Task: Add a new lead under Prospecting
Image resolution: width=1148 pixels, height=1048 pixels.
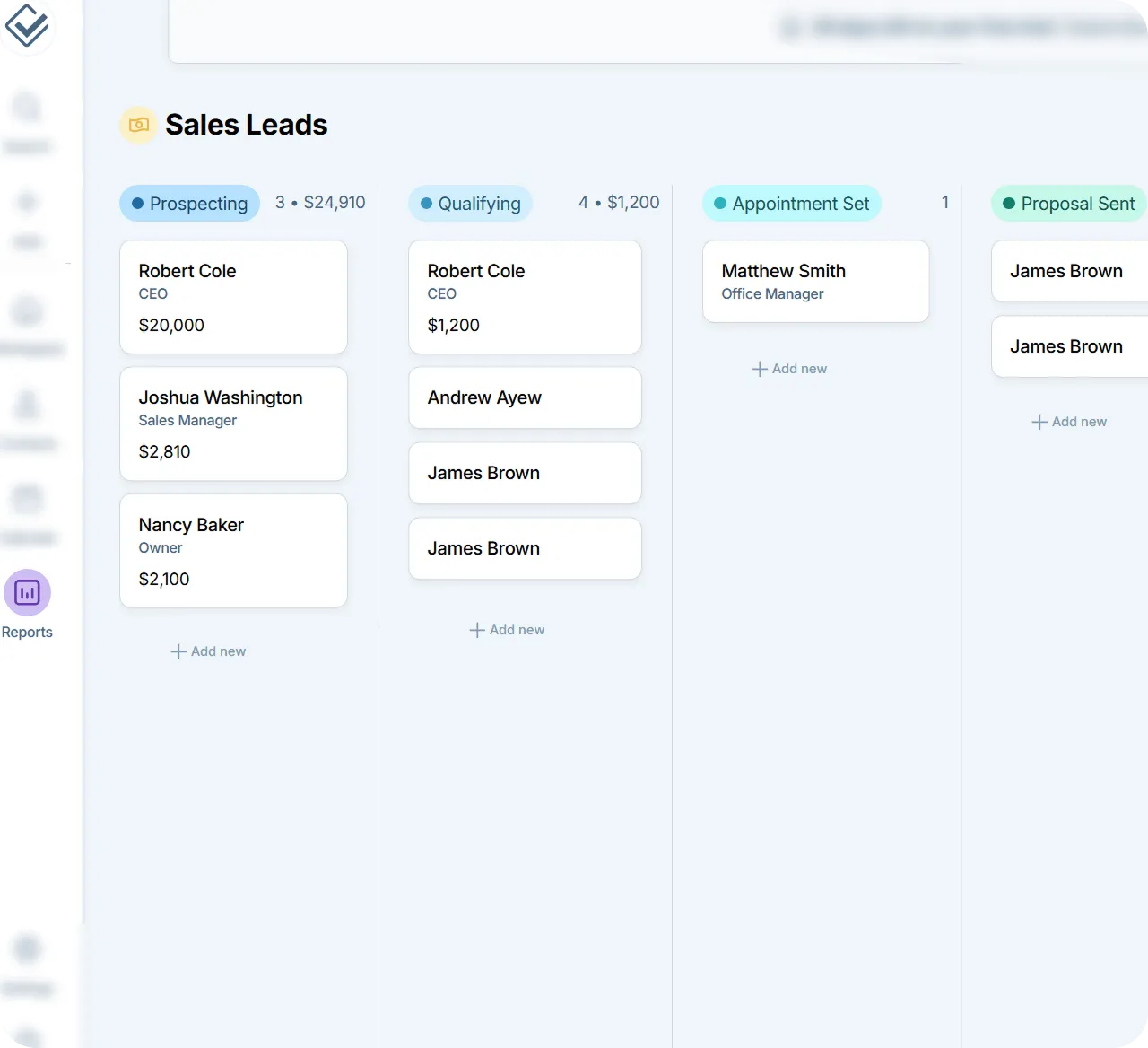Action: [x=208, y=651]
